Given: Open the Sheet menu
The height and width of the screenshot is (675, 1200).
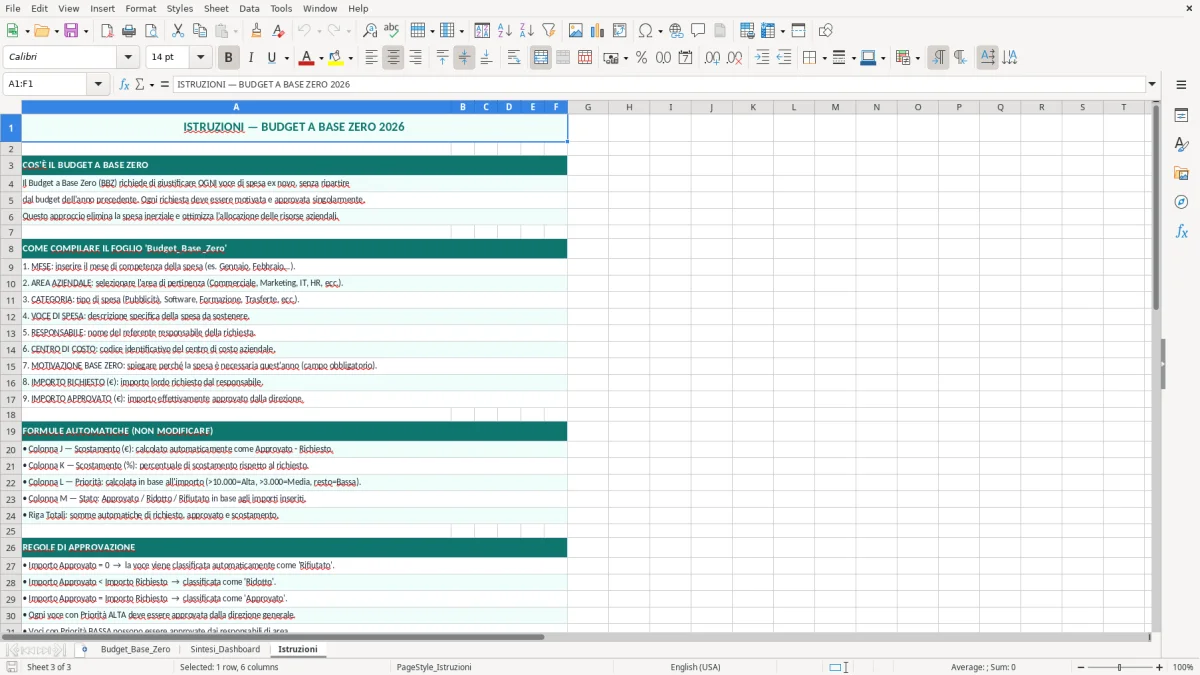Looking at the screenshot, I should tap(217, 8).
